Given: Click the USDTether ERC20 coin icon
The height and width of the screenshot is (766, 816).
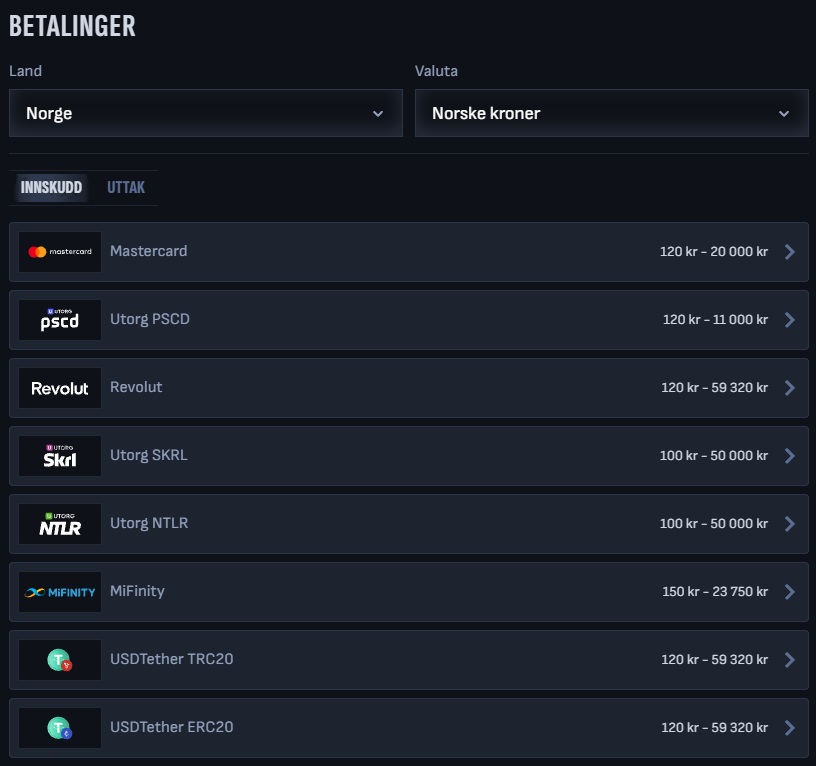Looking at the screenshot, I should click(60, 728).
